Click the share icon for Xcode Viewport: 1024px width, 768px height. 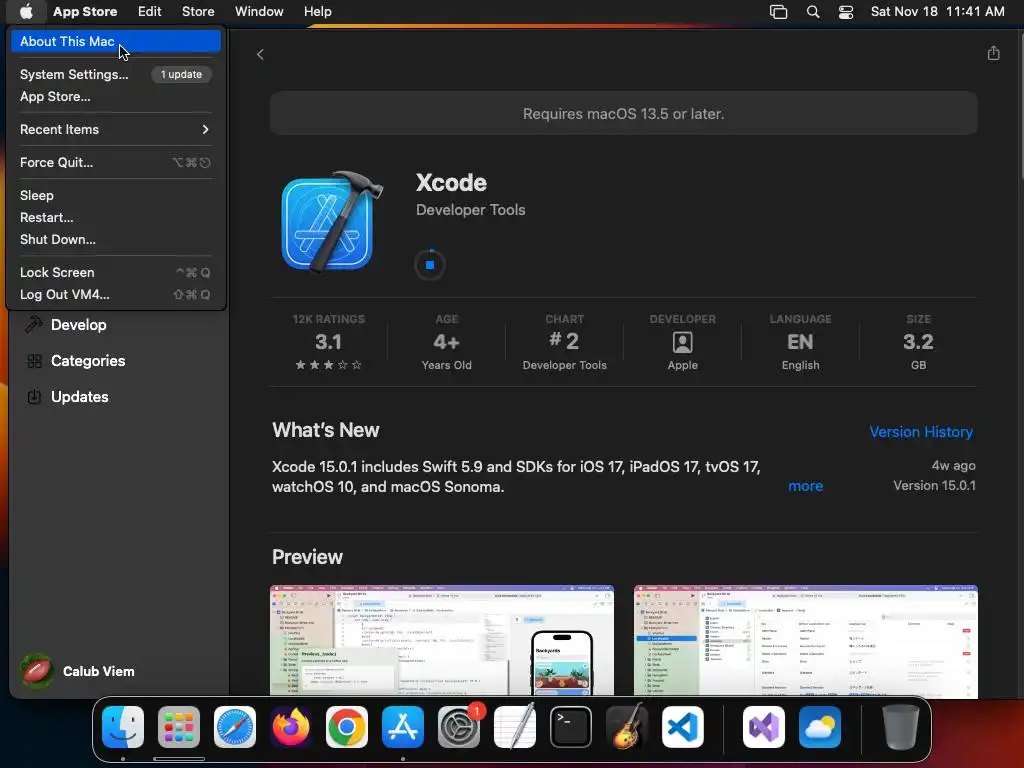tap(993, 54)
